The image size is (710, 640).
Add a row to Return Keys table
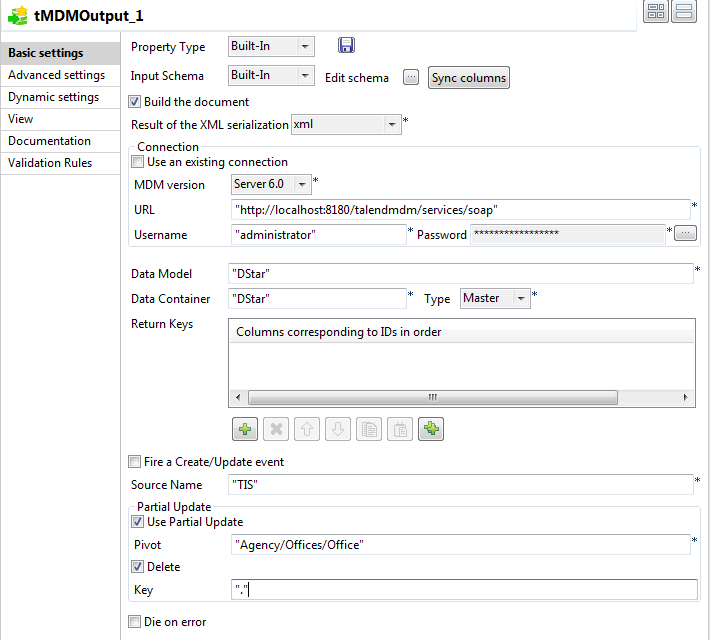(245, 429)
